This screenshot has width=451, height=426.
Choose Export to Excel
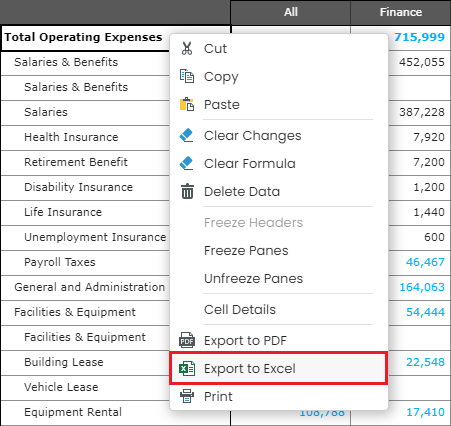(x=279, y=368)
